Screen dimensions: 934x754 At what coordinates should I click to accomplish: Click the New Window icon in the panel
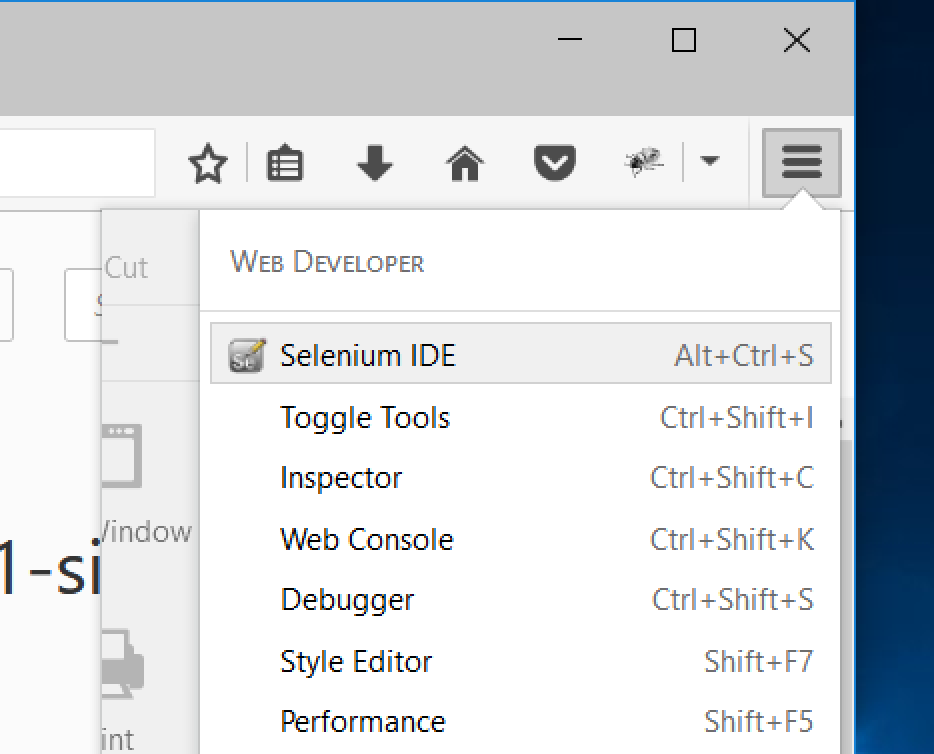[x=122, y=456]
